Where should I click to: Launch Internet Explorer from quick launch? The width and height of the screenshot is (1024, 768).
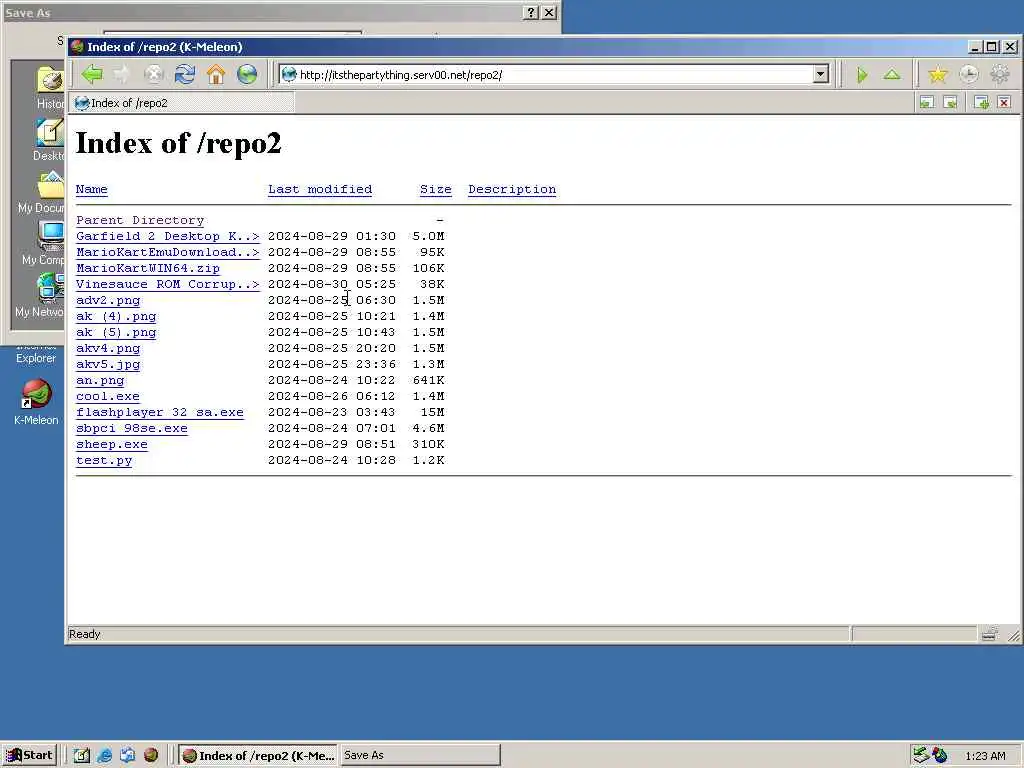coord(104,755)
